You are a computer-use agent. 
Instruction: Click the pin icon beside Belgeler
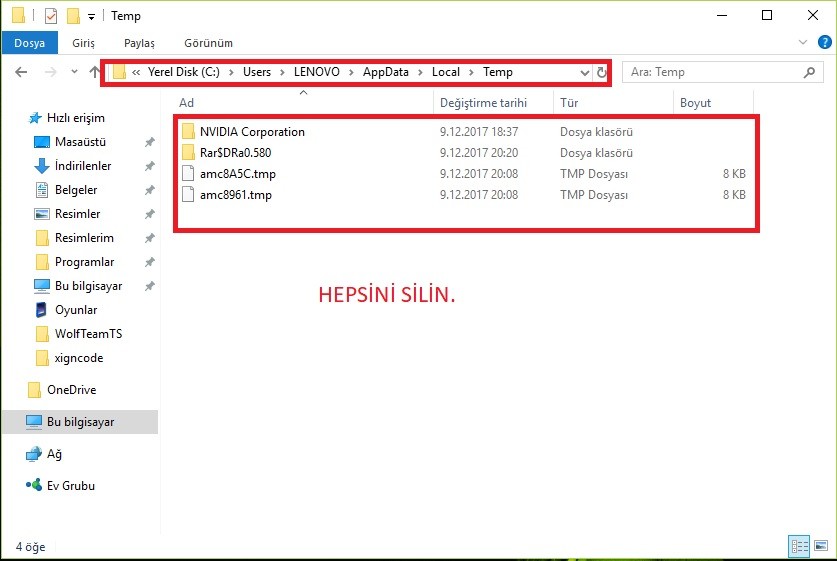click(149, 190)
